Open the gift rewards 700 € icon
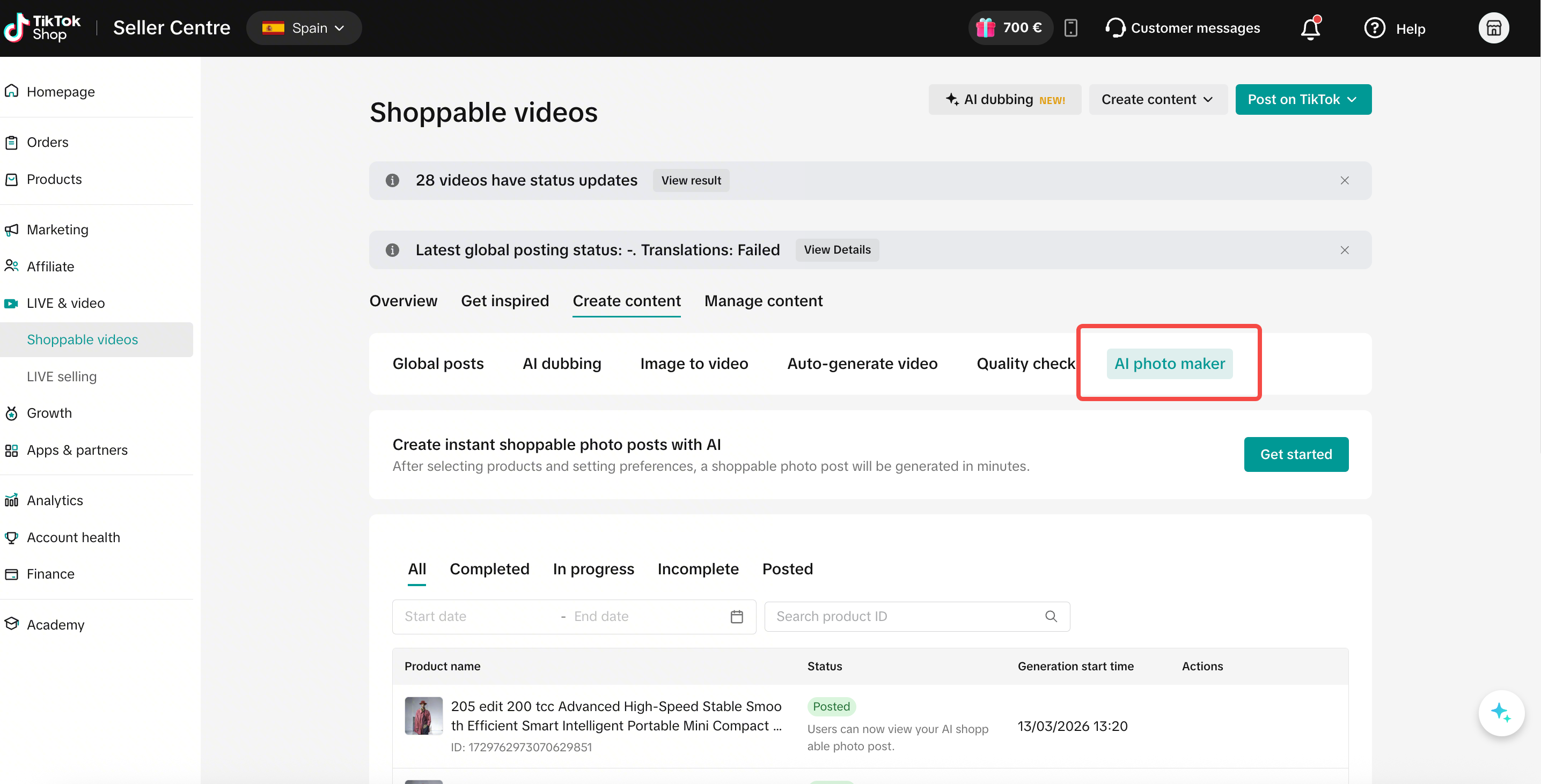 click(985, 28)
